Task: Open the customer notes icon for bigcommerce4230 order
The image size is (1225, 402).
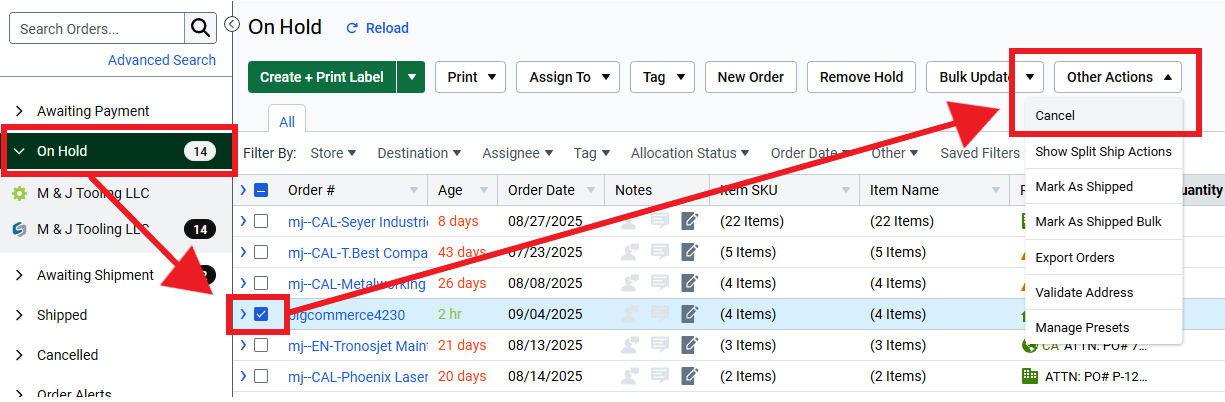Action: [660, 314]
